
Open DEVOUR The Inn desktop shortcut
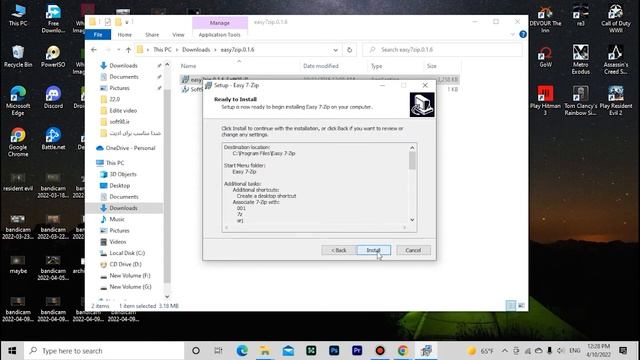[x=545, y=19]
